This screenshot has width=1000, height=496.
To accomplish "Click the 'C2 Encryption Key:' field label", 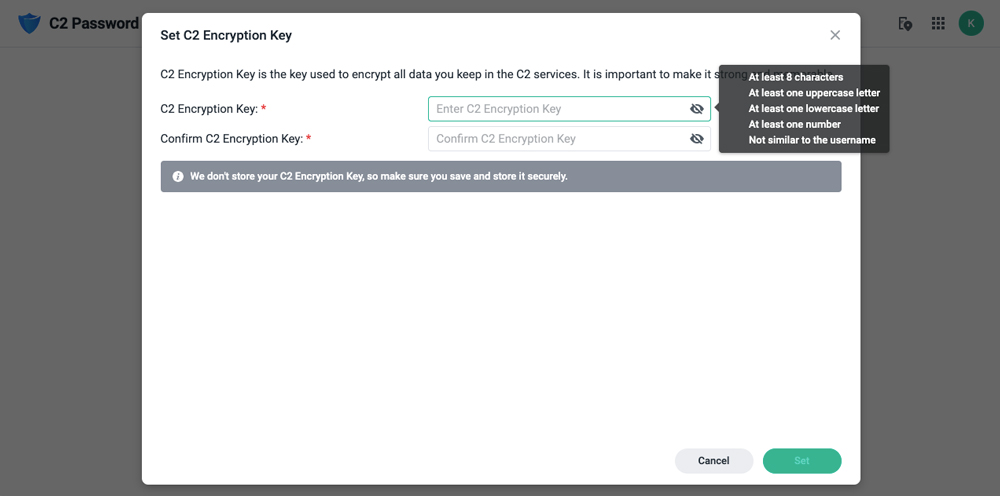I will 213,109.
